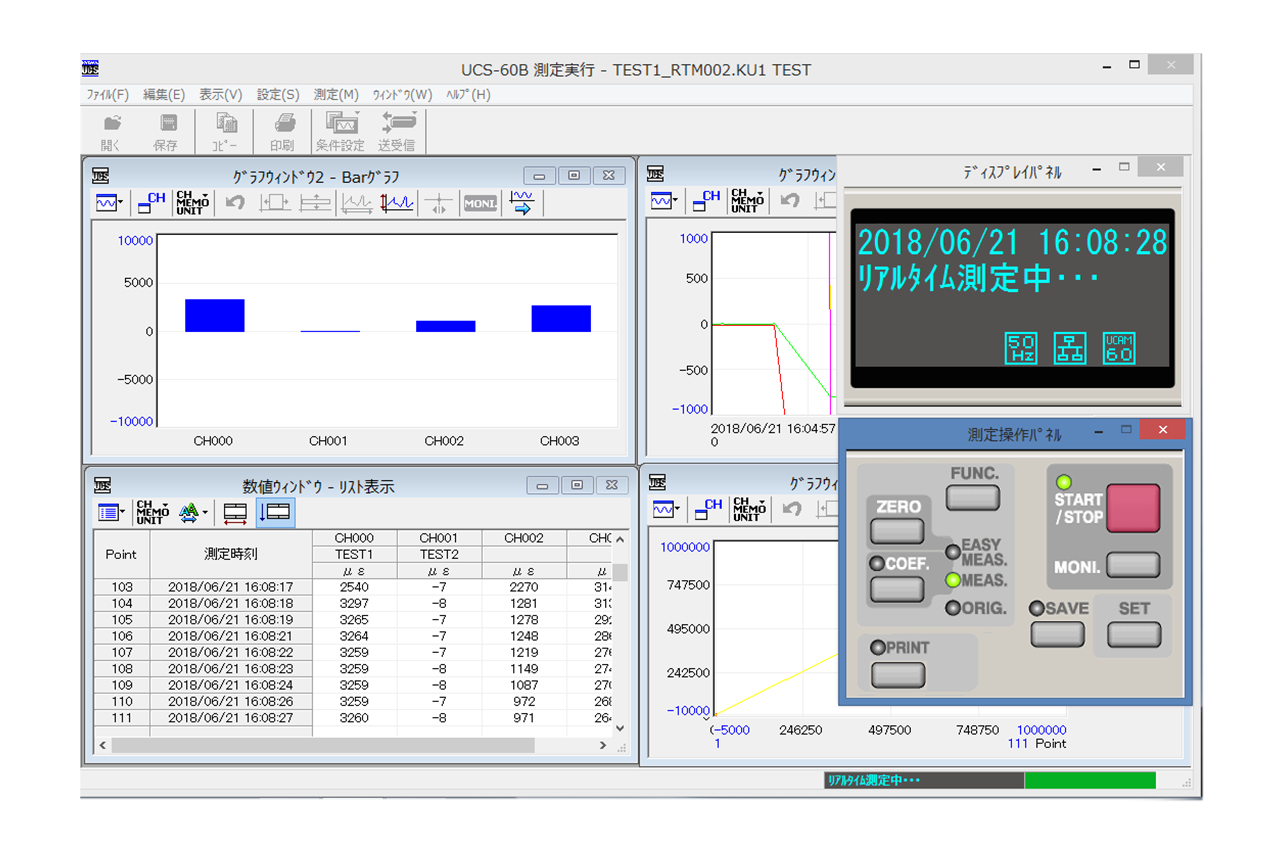Click undo arrow in Bar graph window toolbar
Screen dimensions: 1284x856
click(x=234, y=203)
